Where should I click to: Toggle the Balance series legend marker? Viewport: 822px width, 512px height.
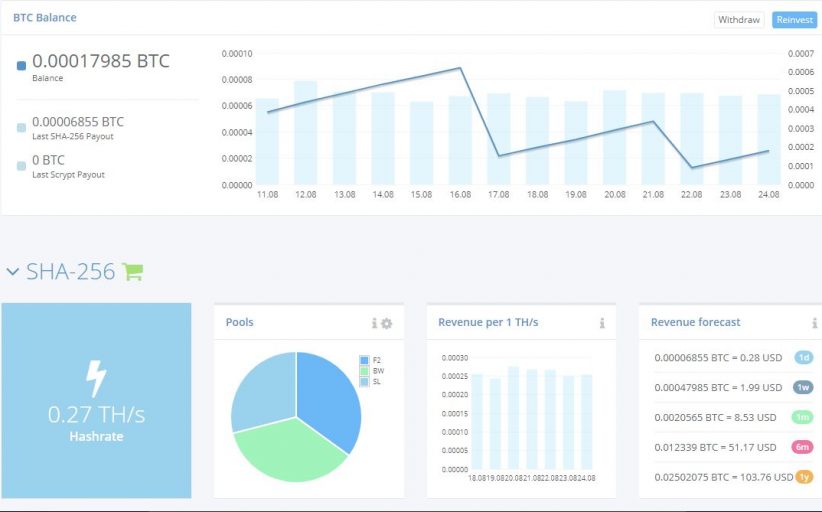pos(22,66)
